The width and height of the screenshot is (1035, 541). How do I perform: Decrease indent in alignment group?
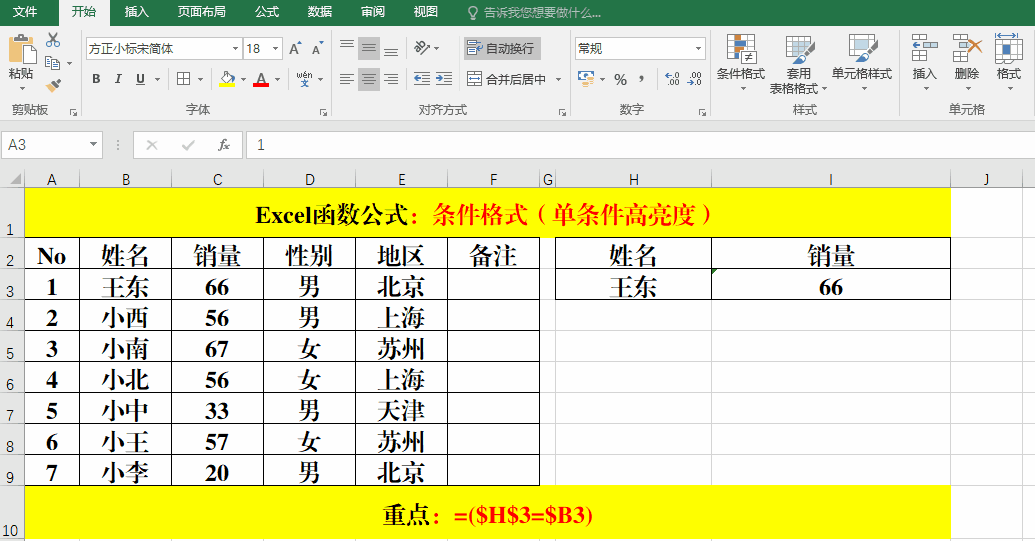click(422, 79)
